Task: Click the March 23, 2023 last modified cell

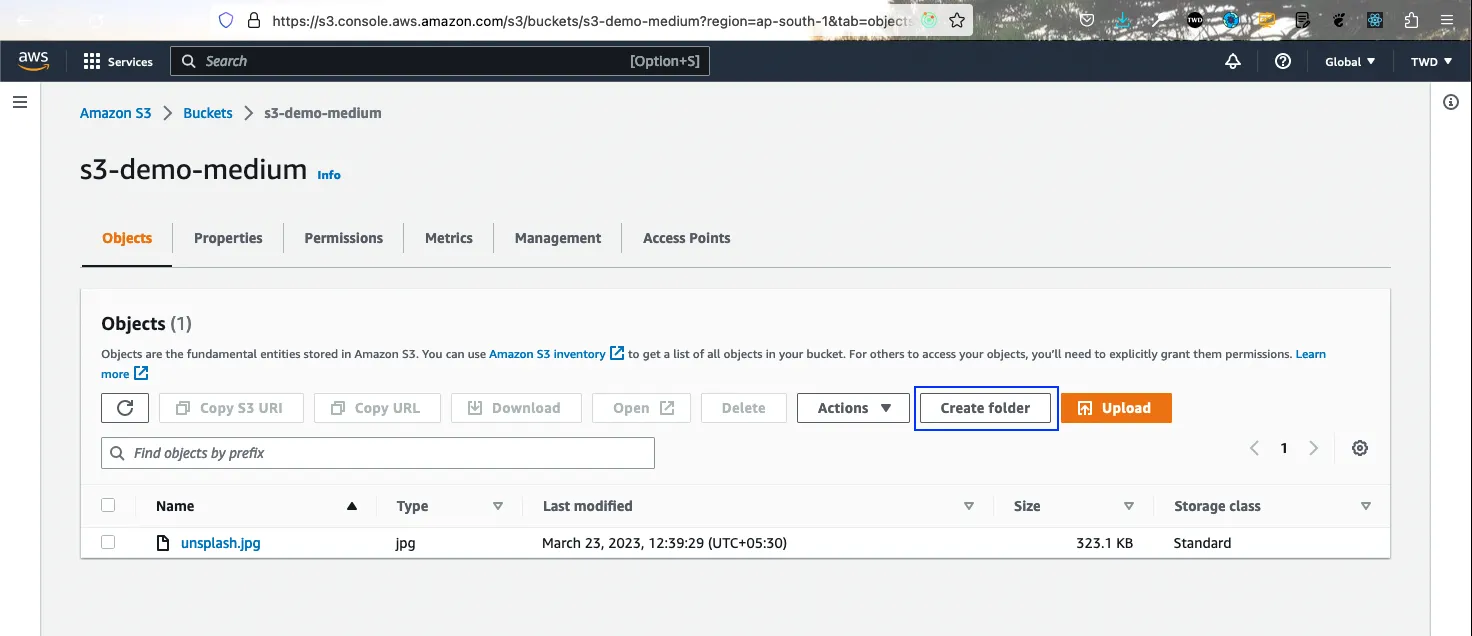Action: pyautogui.click(x=664, y=543)
